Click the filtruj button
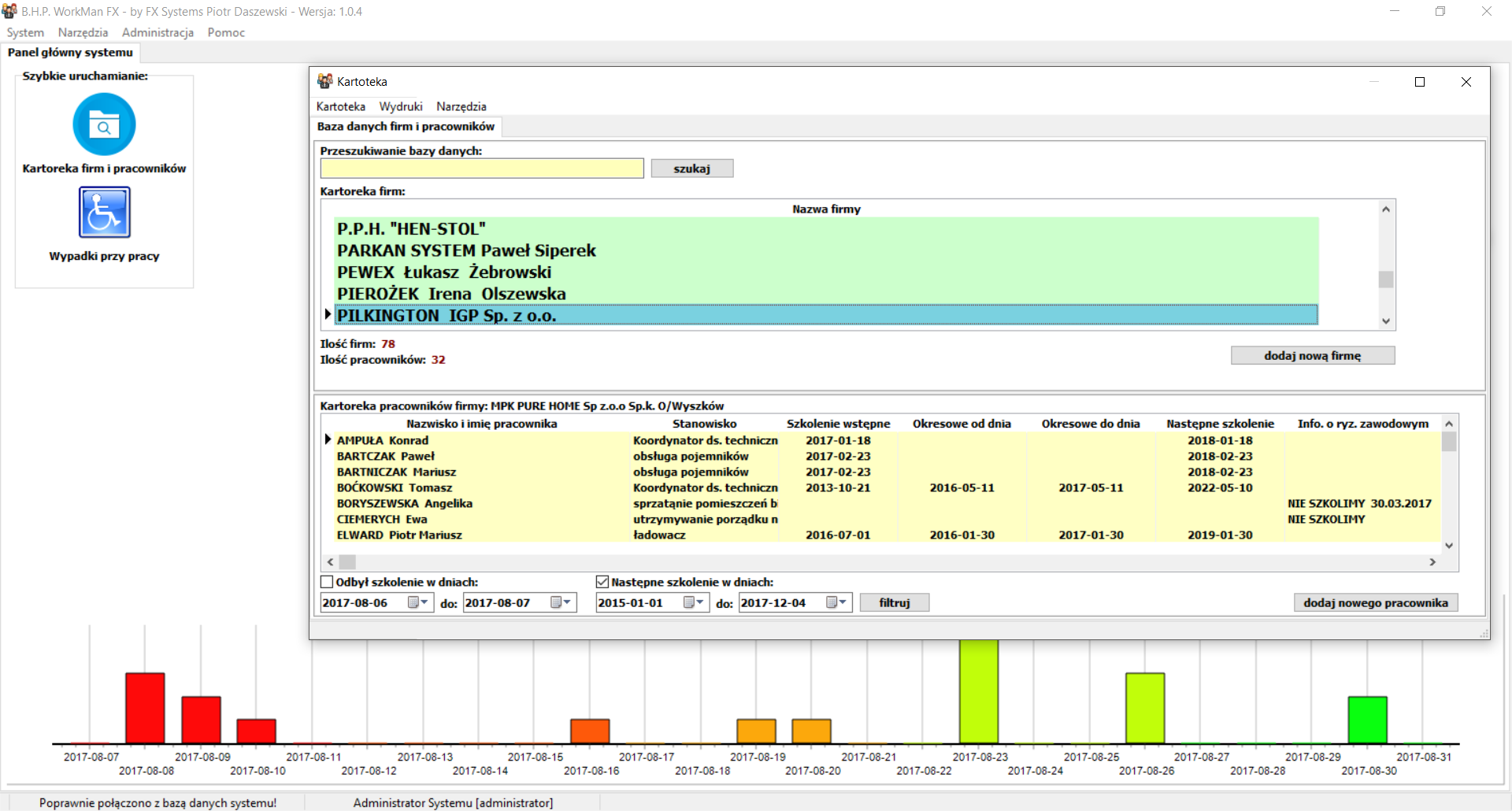The height and width of the screenshot is (811, 1512). pyautogui.click(x=895, y=602)
